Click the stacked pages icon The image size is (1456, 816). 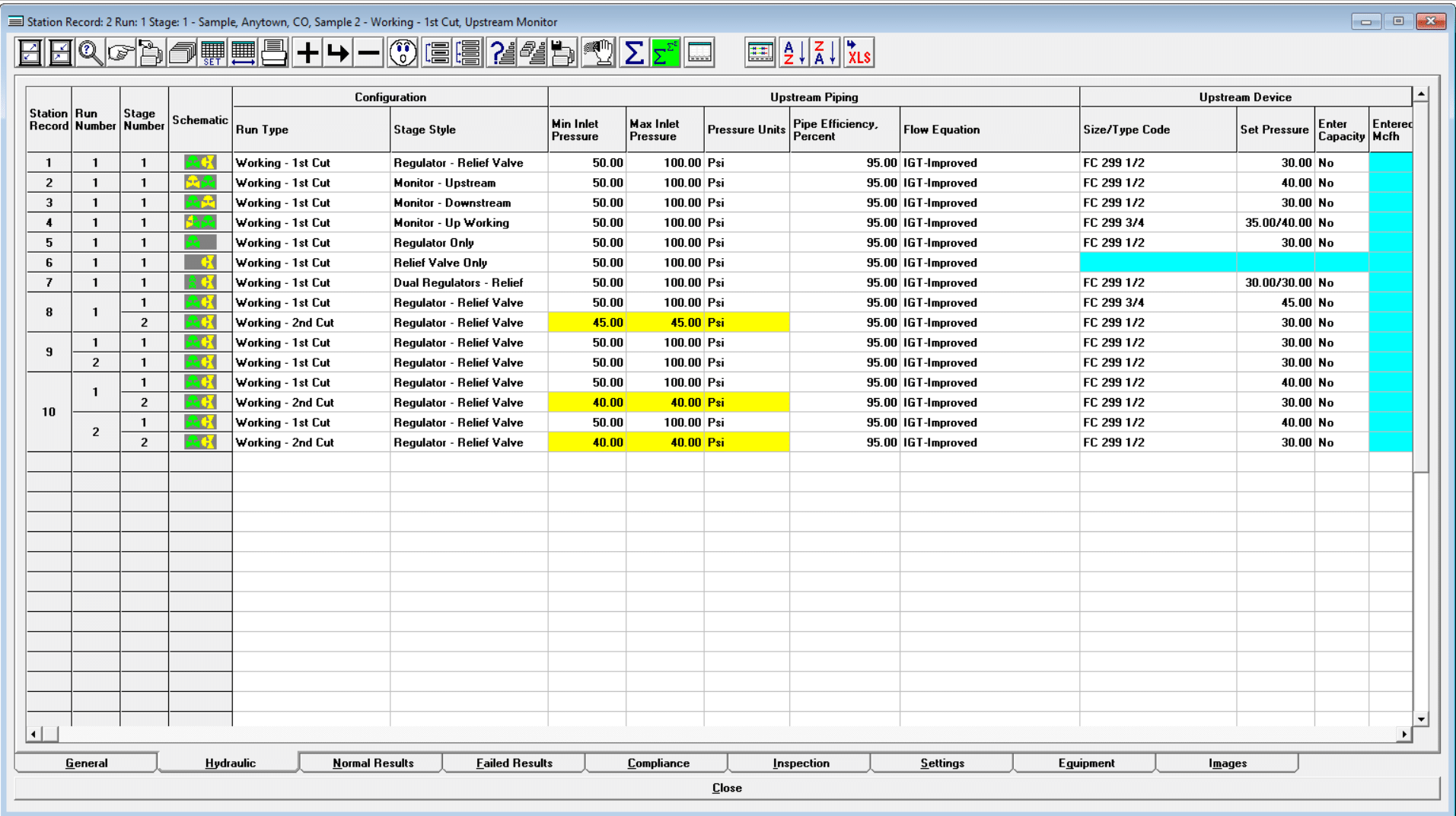(x=182, y=53)
